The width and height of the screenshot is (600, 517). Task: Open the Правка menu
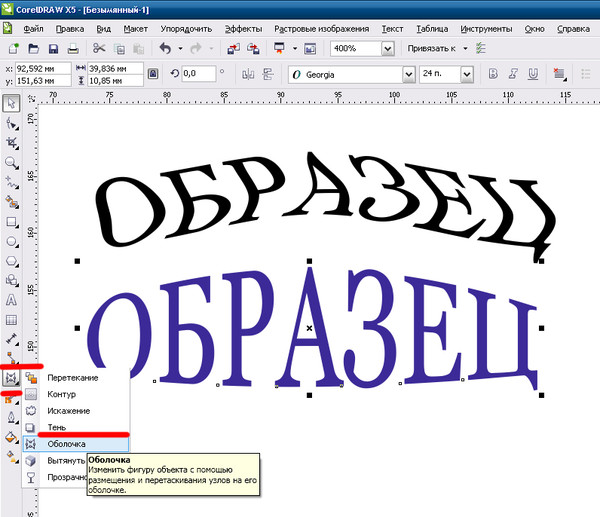[70, 29]
